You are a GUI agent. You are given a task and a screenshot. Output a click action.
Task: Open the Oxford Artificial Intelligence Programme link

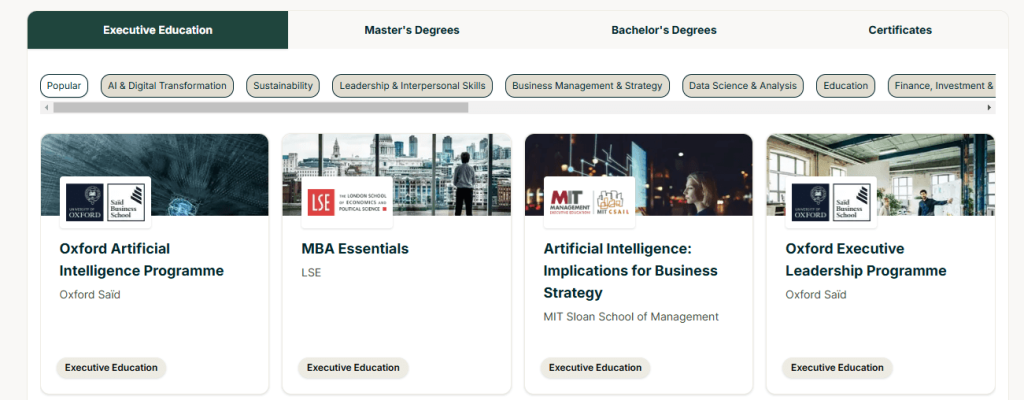(x=141, y=259)
